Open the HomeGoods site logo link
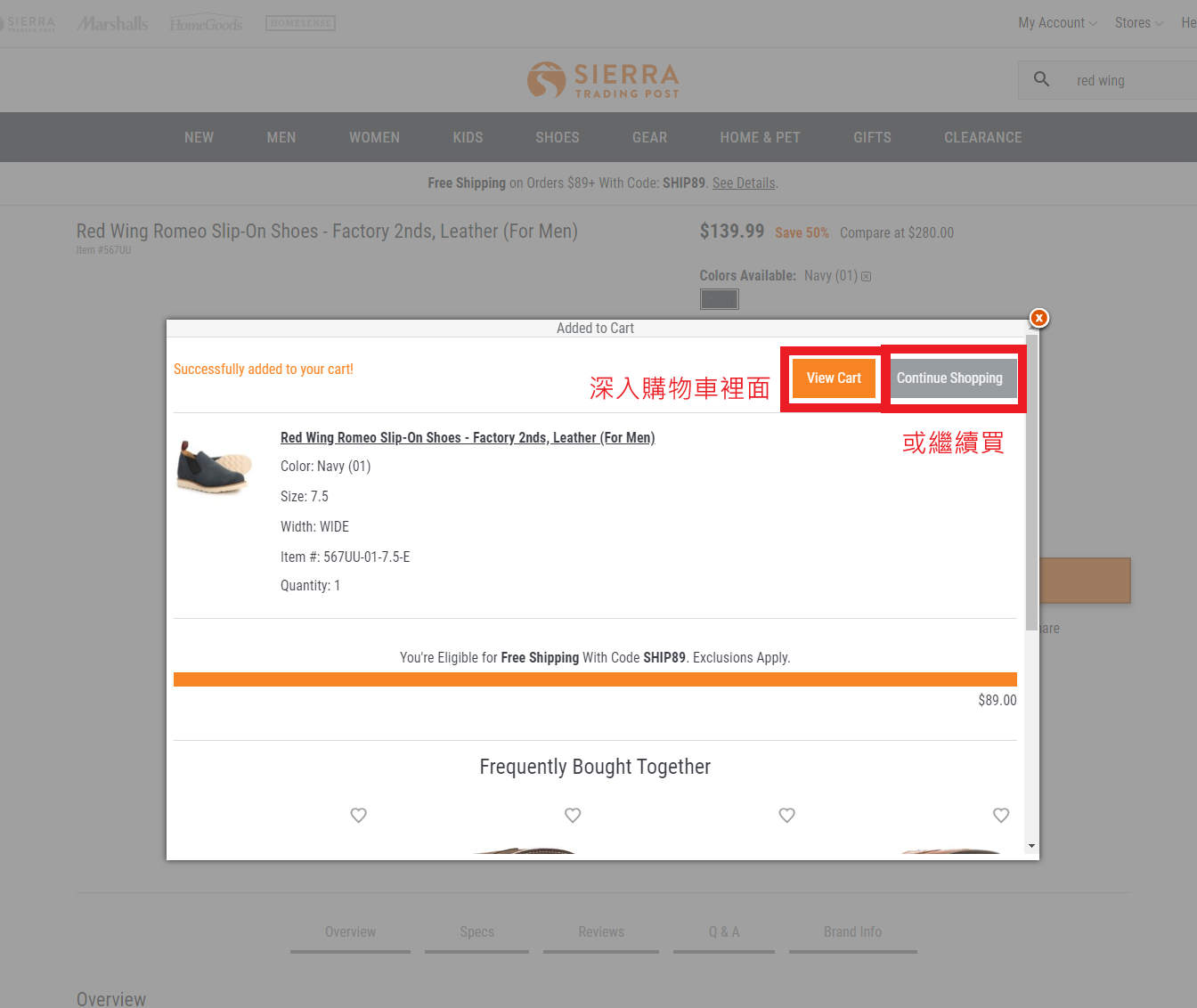 (206, 24)
